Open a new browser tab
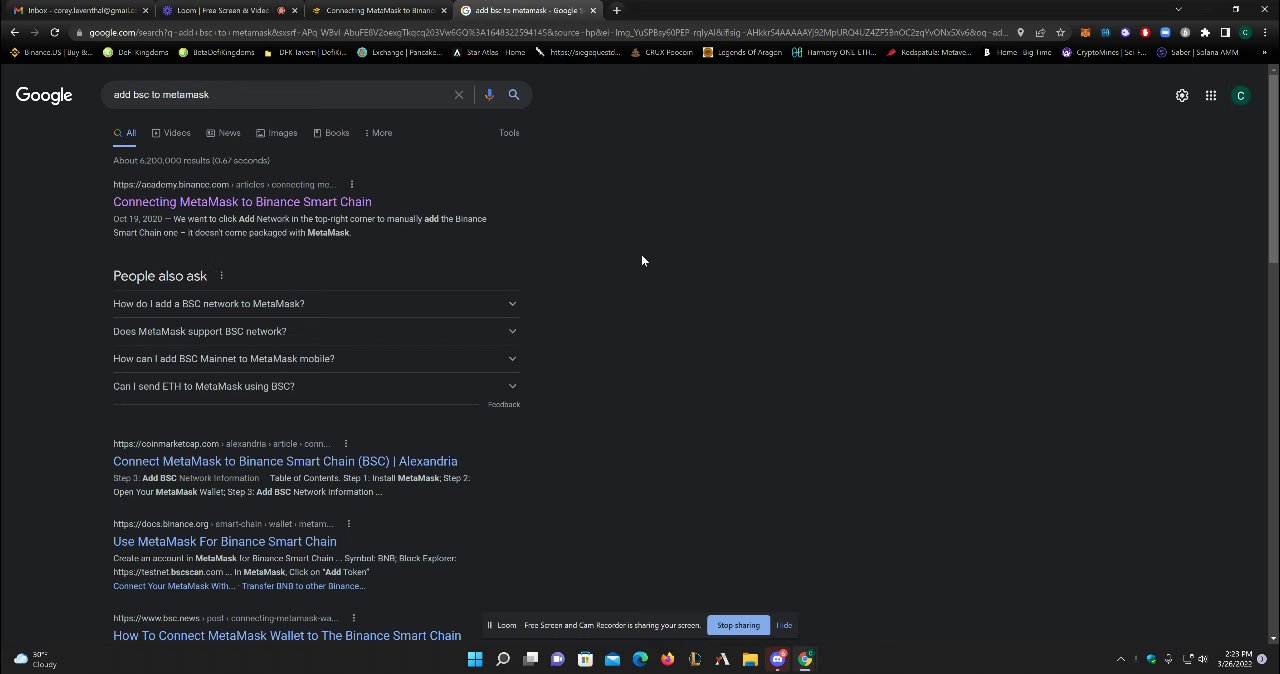This screenshot has width=1280, height=674. pyautogui.click(x=617, y=10)
